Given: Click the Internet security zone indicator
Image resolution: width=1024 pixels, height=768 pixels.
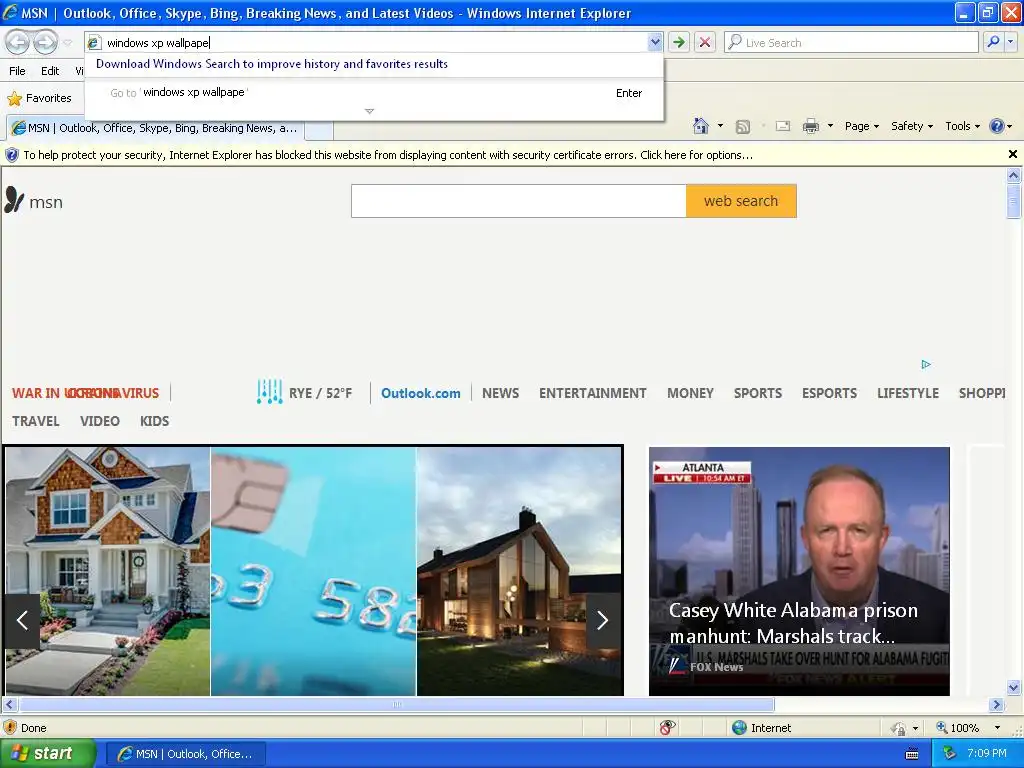Looking at the screenshot, I should [761, 728].
